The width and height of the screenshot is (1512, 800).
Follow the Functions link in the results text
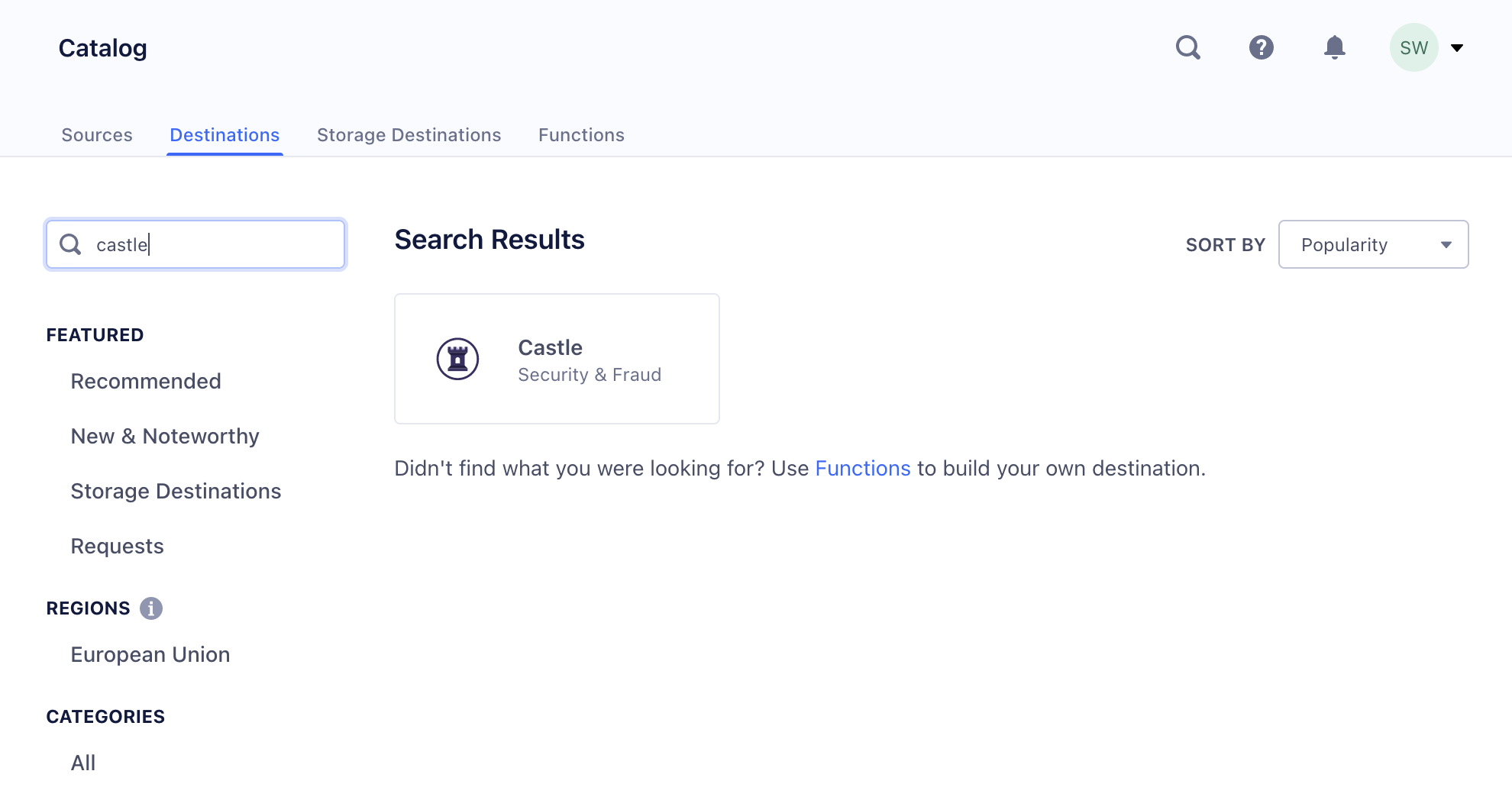coord(863,468)
